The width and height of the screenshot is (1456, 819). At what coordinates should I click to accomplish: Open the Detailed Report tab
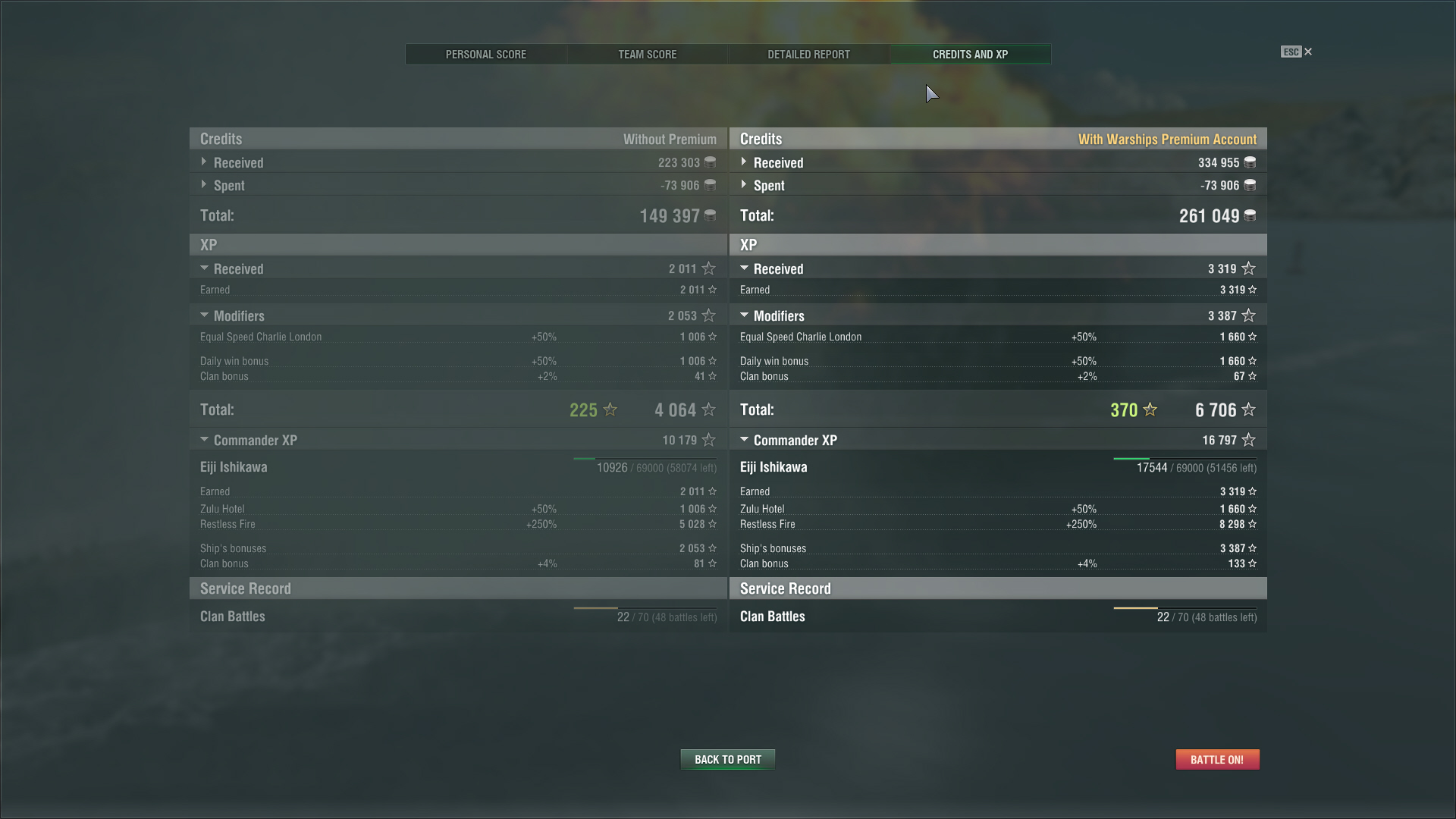(x=808, y=55)
